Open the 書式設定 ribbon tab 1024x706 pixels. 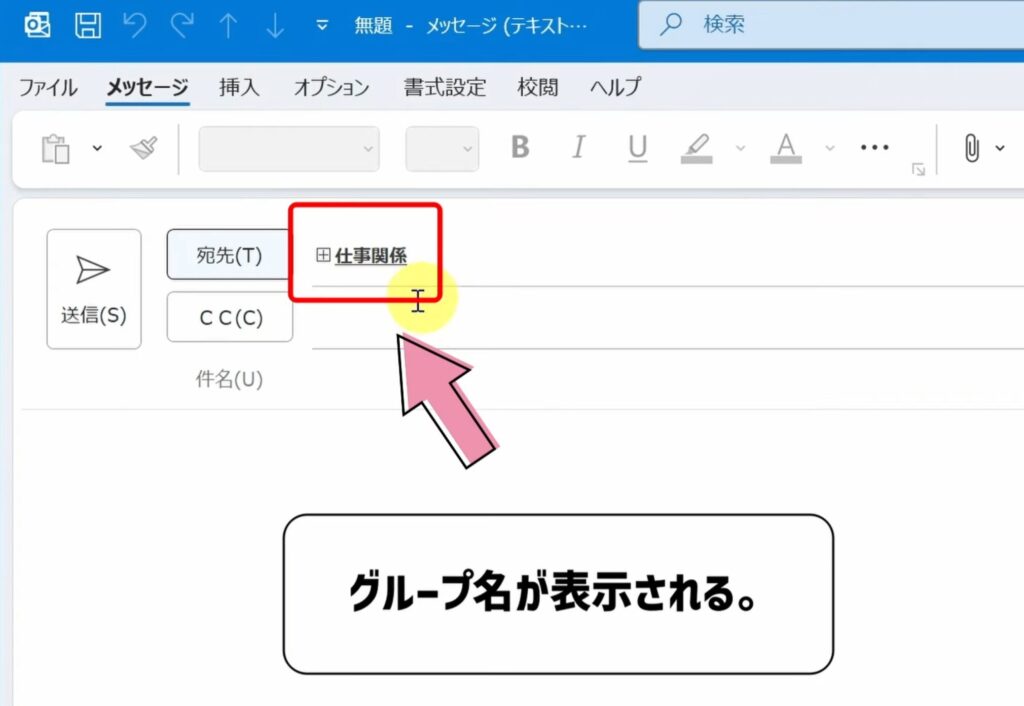point(442,88)
